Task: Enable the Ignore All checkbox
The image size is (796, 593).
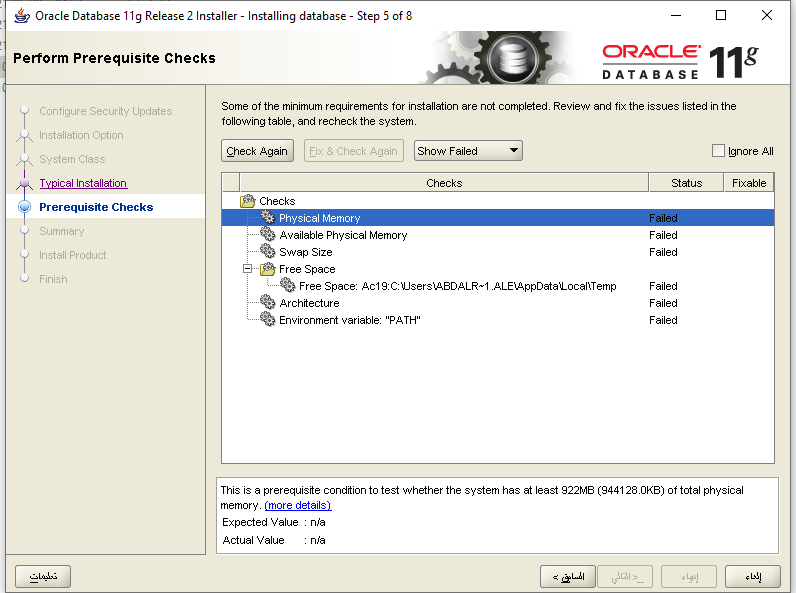Action: (718, 151)
